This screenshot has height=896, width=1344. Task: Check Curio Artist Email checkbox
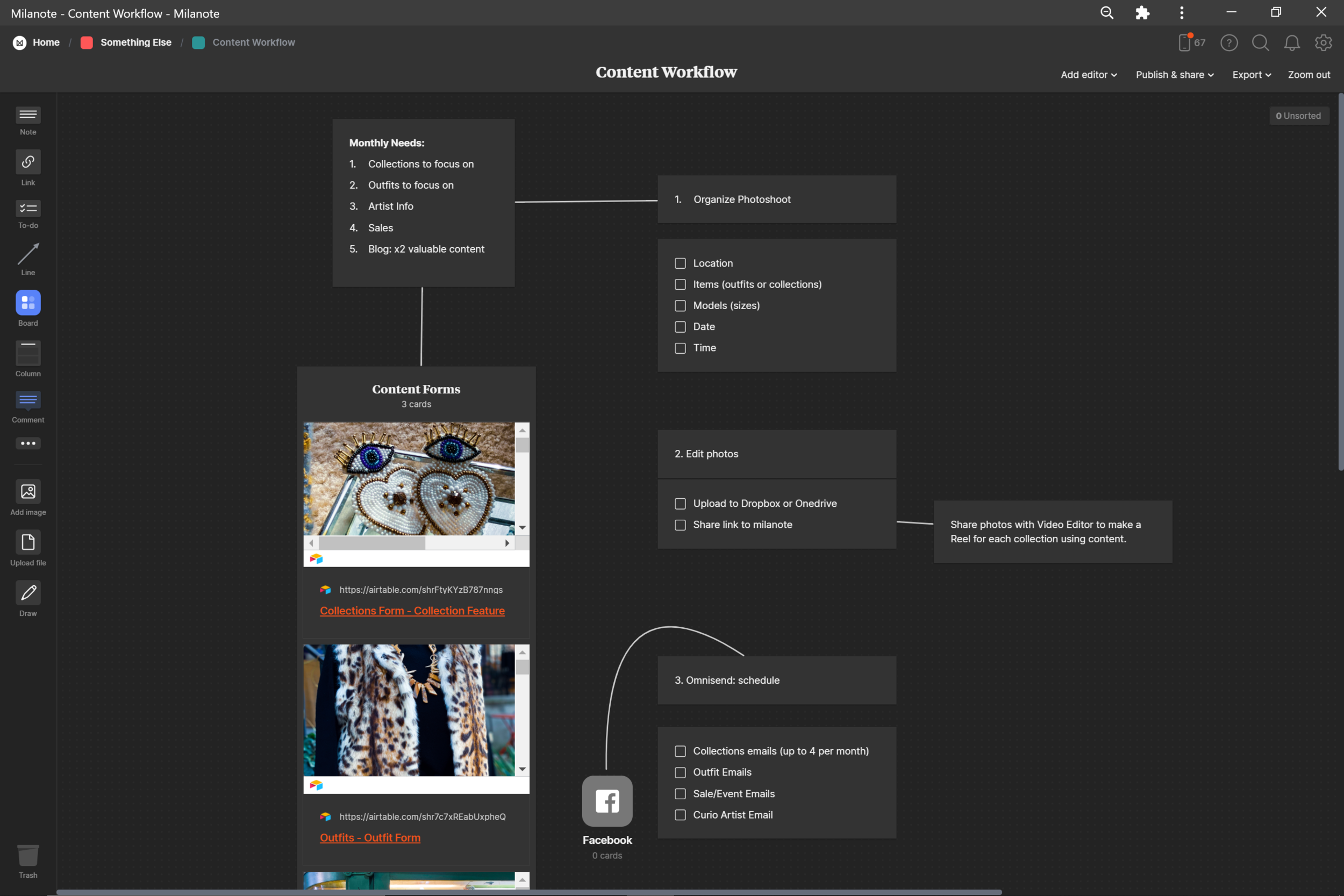[x=680, y=815]
